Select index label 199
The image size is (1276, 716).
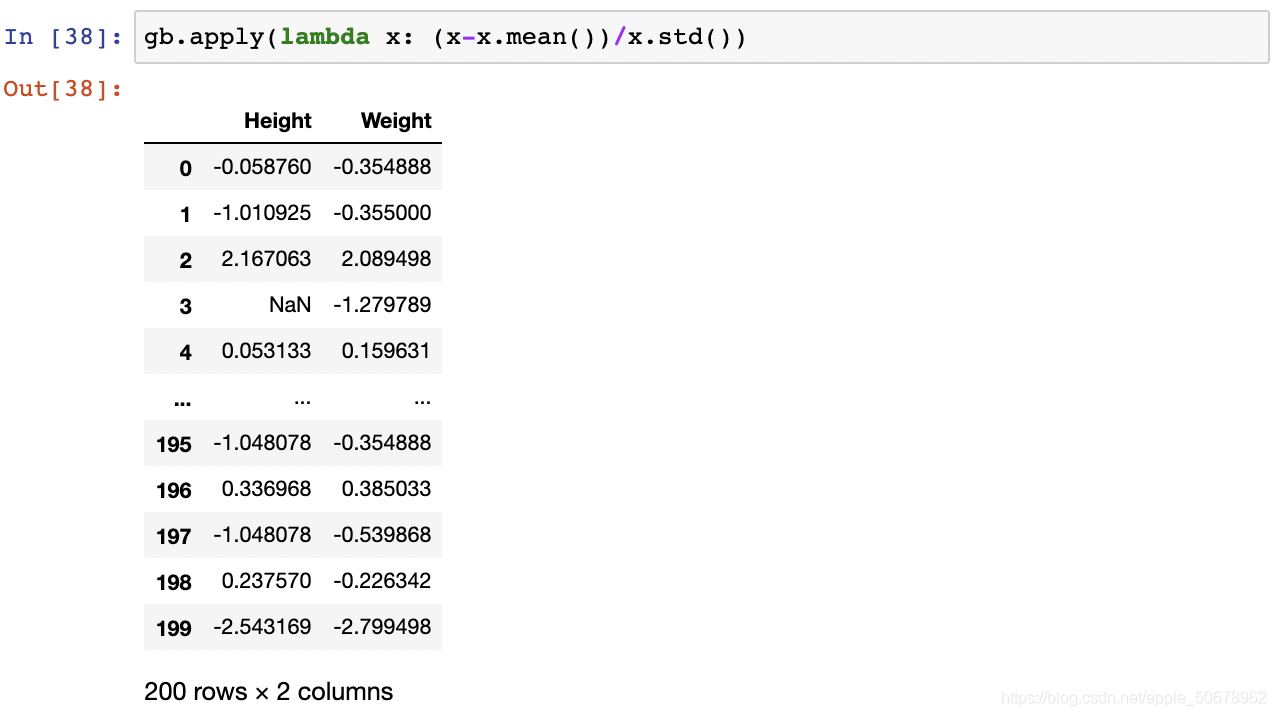coord(174,628)
